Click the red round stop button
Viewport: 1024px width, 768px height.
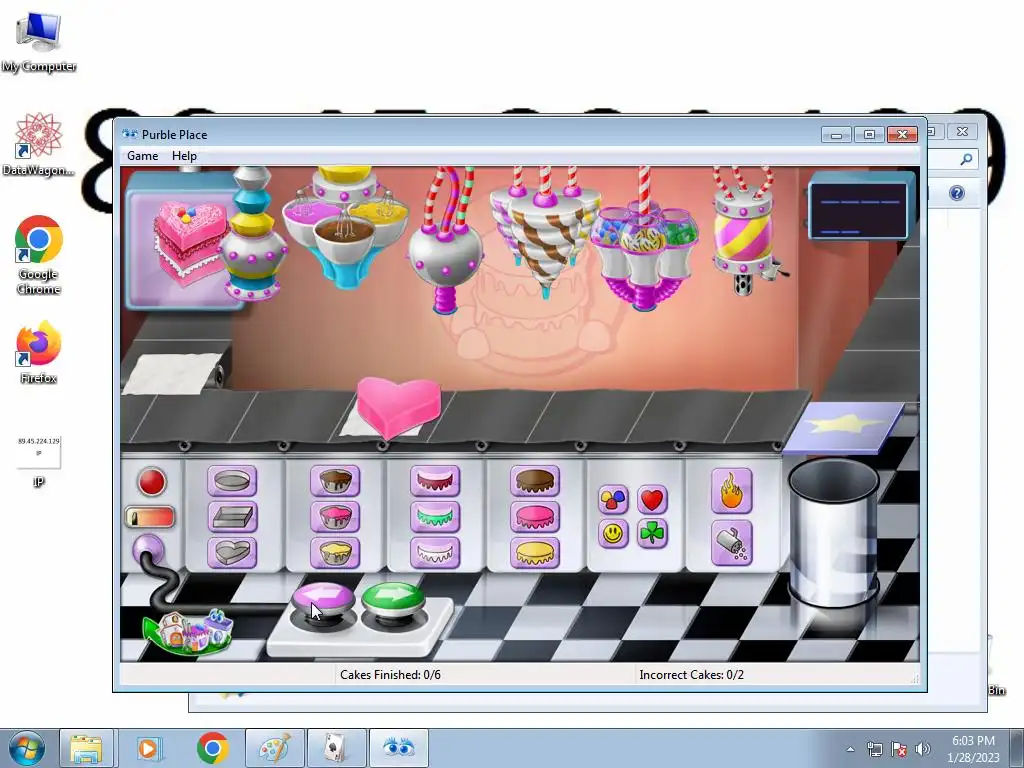tap(152, 482)
